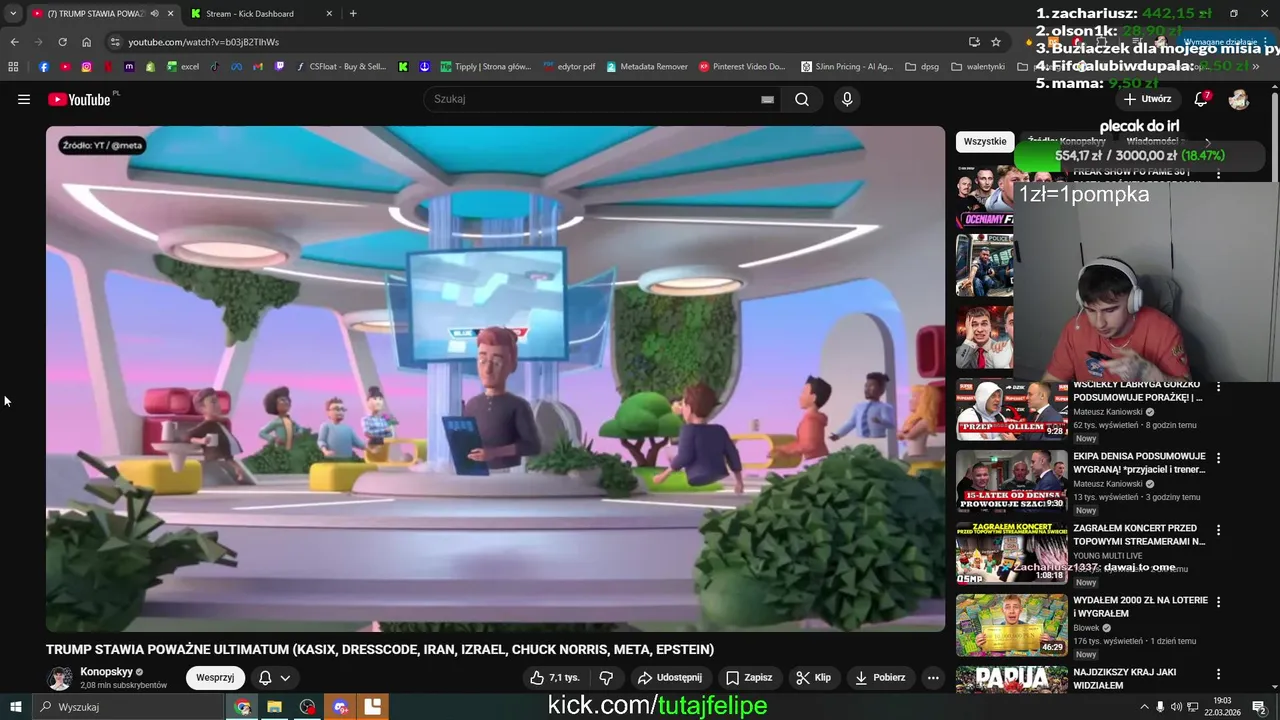Viewport: 1280px width, 720px height.
Task: Close the Stream - Kick Dashboard tab
Action: 329,14
